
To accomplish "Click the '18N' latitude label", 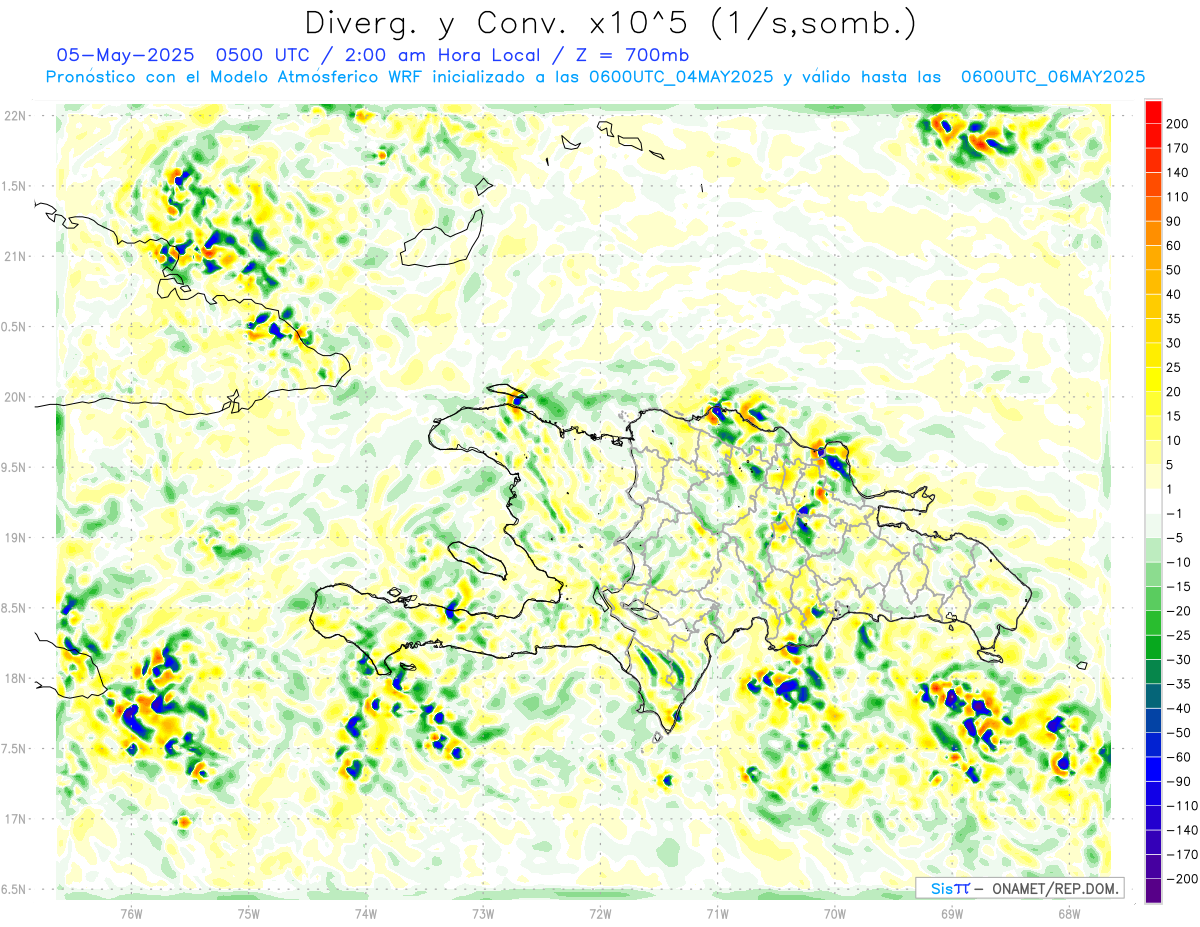I will tap(15, 678).
